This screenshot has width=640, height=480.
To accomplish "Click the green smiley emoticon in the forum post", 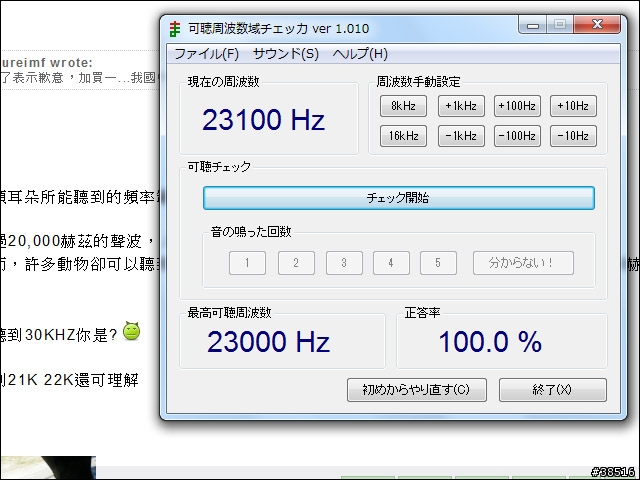I will [x=131, y=331].
